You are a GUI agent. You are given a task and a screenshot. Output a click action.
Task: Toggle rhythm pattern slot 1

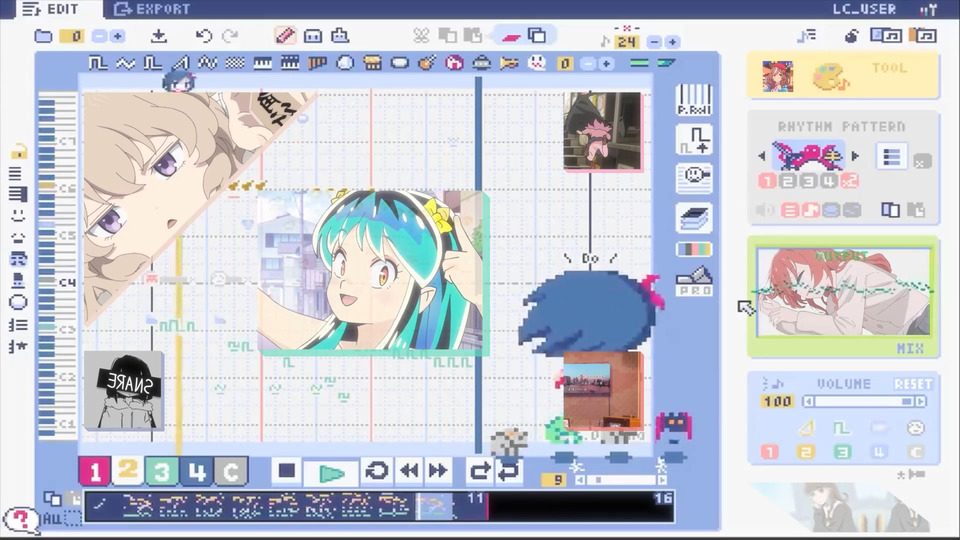tap(767, 181)
